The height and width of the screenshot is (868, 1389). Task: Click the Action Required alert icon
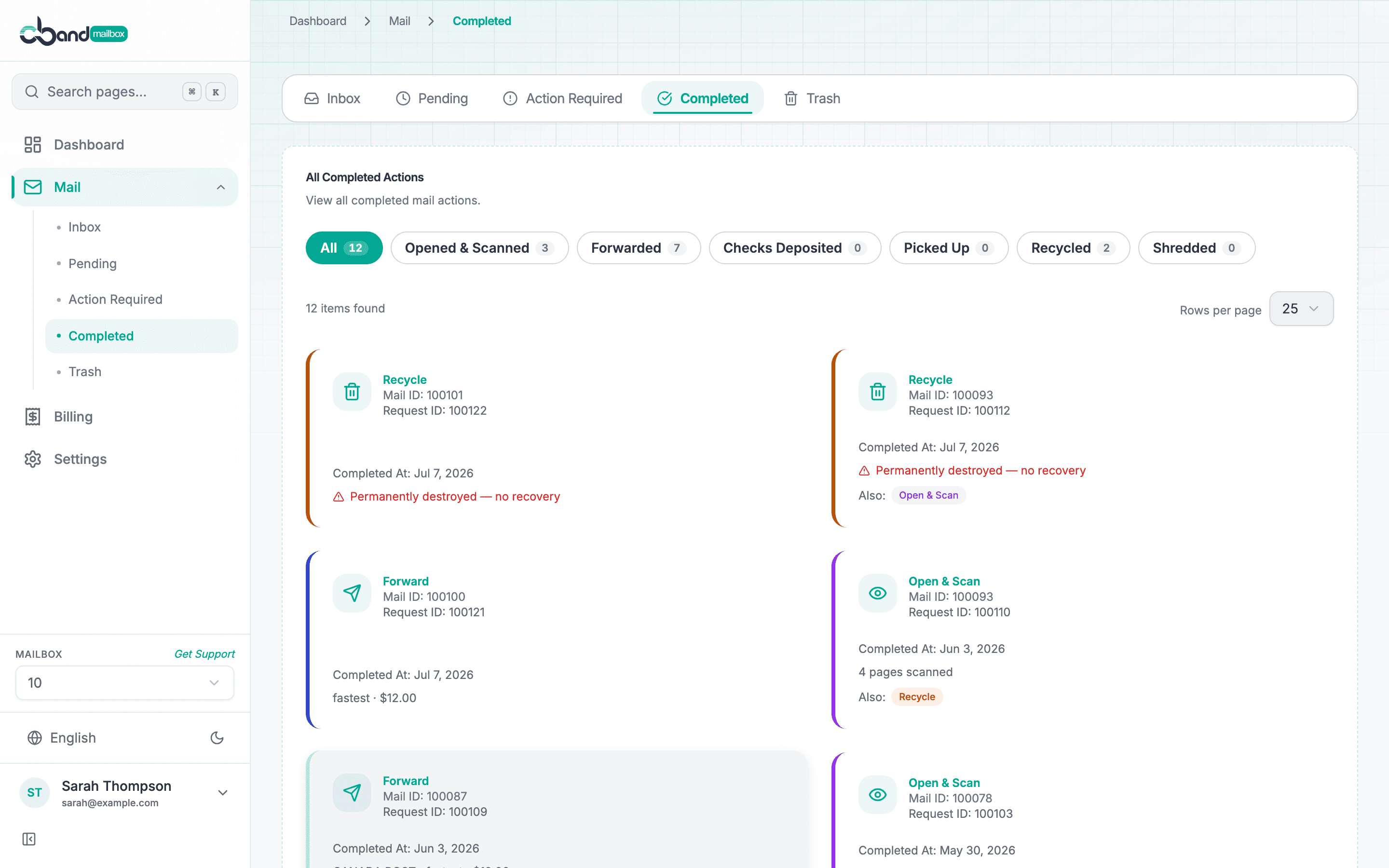point(510,99)
